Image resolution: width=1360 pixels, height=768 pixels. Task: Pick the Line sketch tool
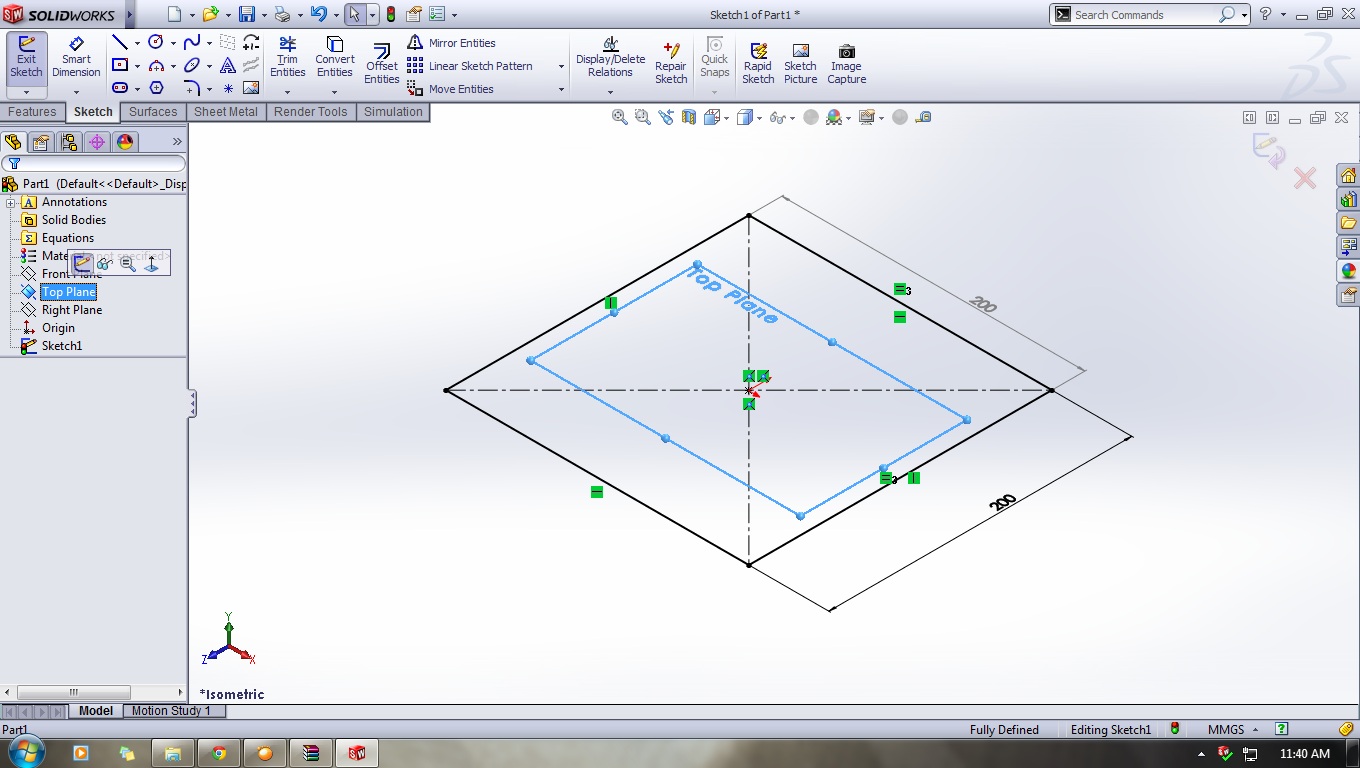(120, 42)
